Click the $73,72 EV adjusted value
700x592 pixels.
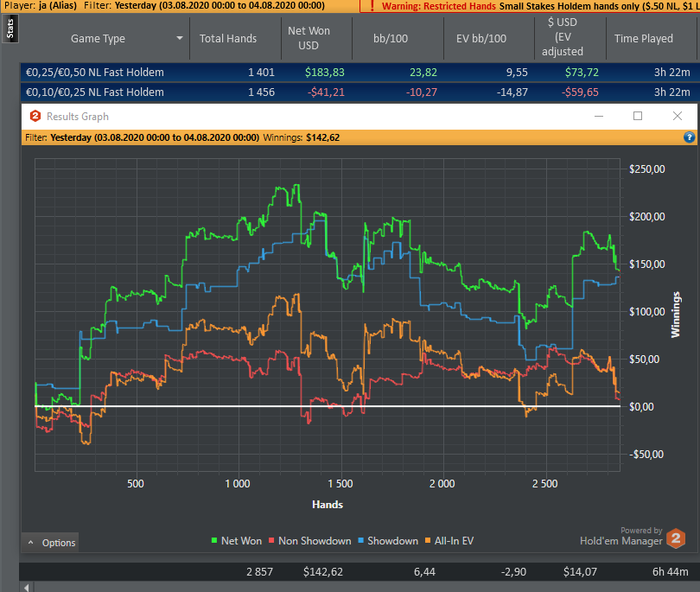coord(582,72)
